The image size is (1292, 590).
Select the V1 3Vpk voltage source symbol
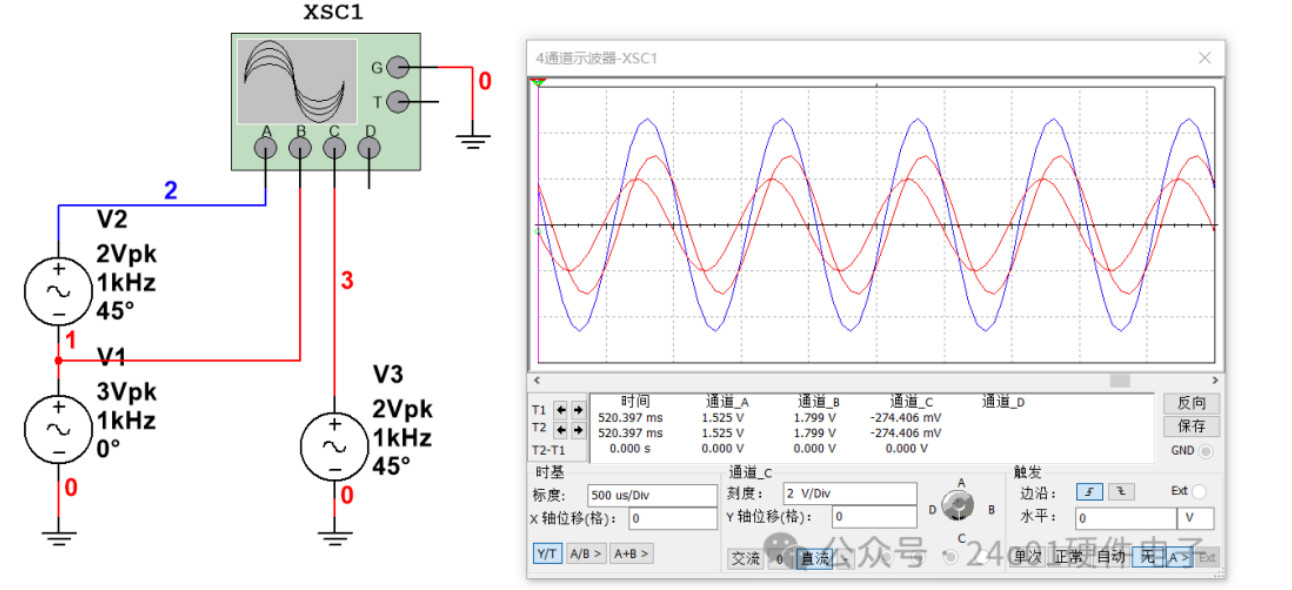click(x=58, y=427)
